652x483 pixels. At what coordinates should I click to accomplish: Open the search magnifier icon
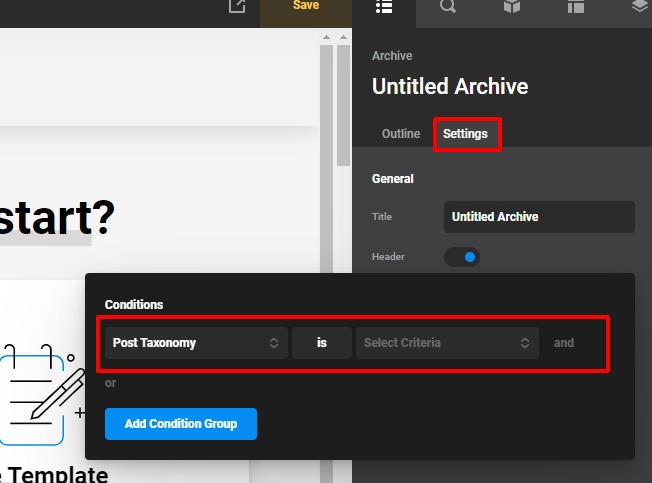[x=448, y=7]
